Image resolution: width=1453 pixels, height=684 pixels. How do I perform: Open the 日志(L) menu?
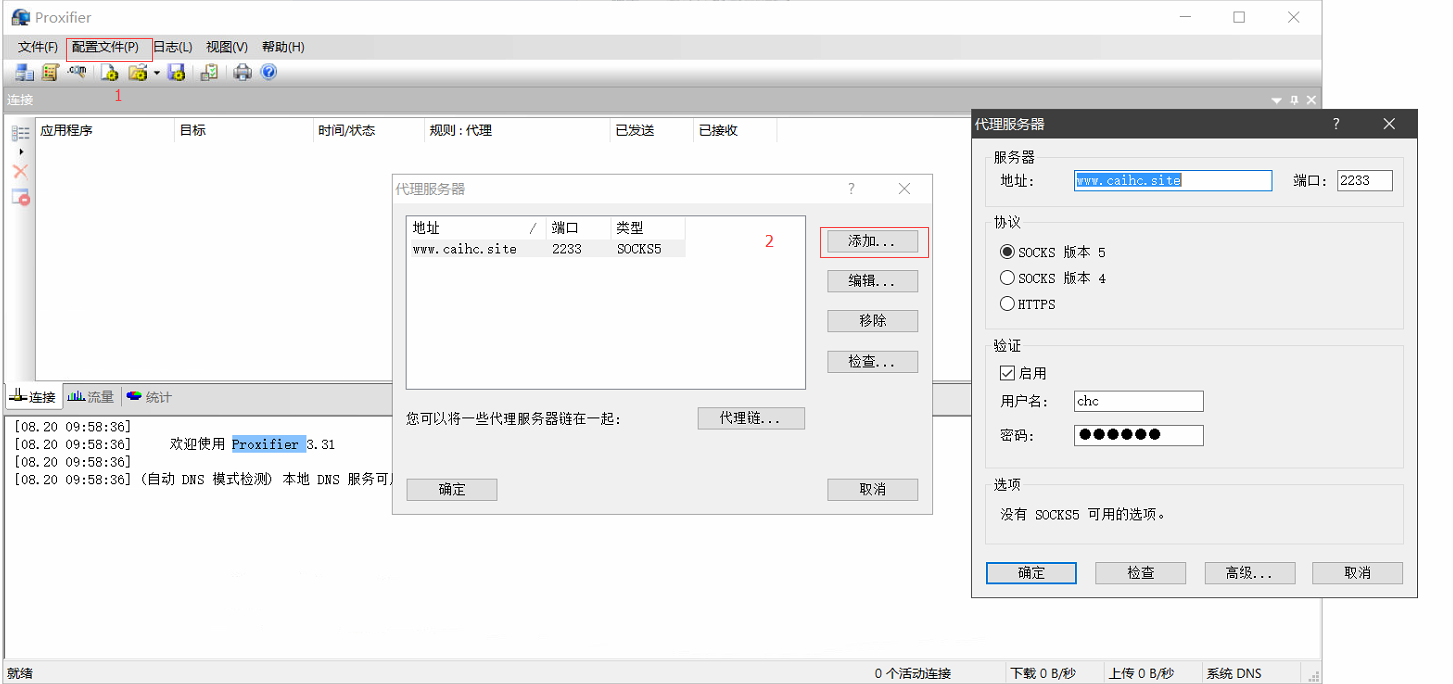173,47
